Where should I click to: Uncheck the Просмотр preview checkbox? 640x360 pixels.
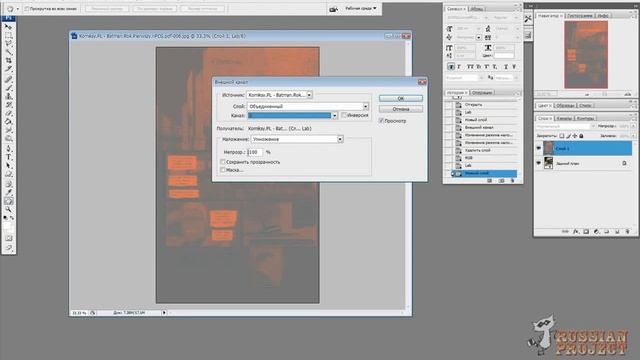[x=381, y=121]
